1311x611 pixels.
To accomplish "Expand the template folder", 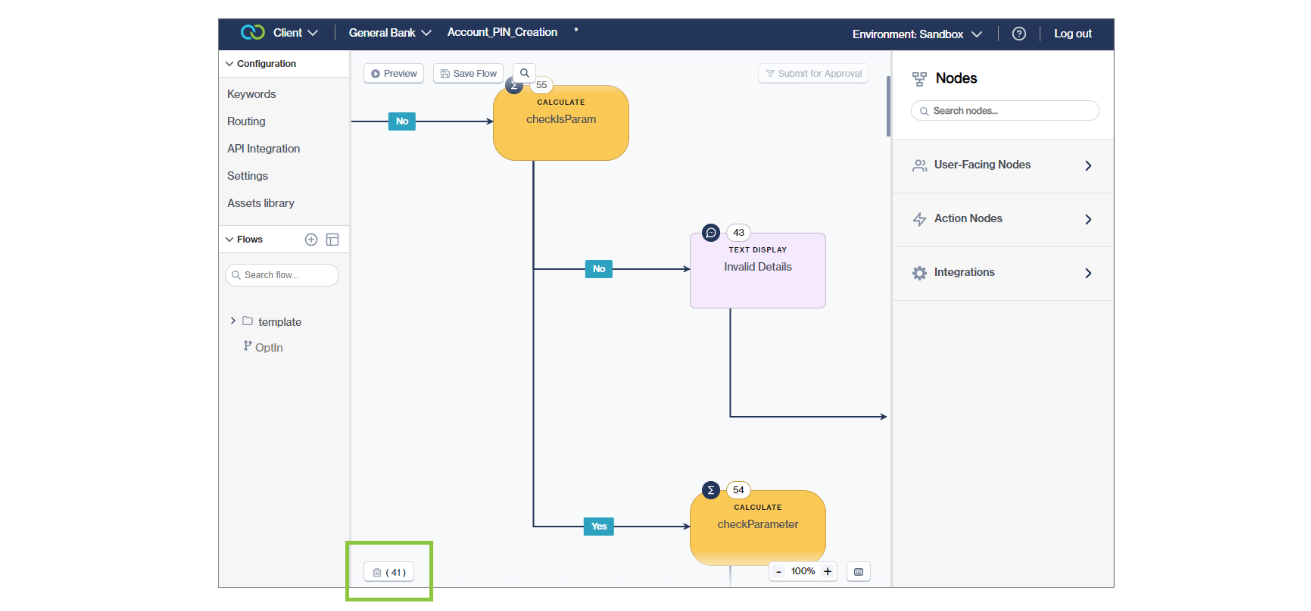I will click(x=233, y=321).
